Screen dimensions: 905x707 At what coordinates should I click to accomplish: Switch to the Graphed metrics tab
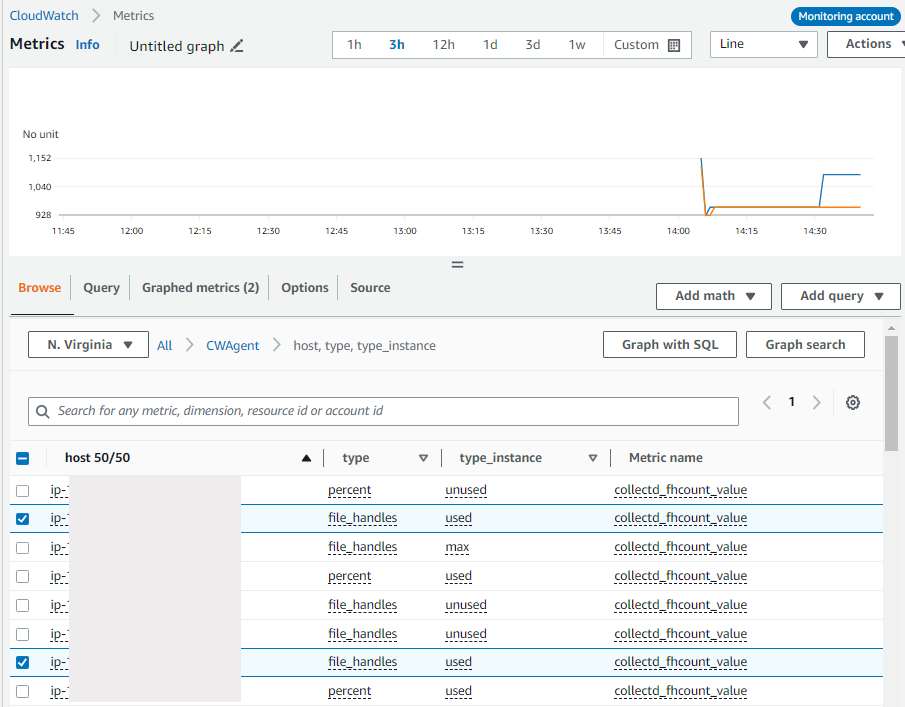click(200, 287)
